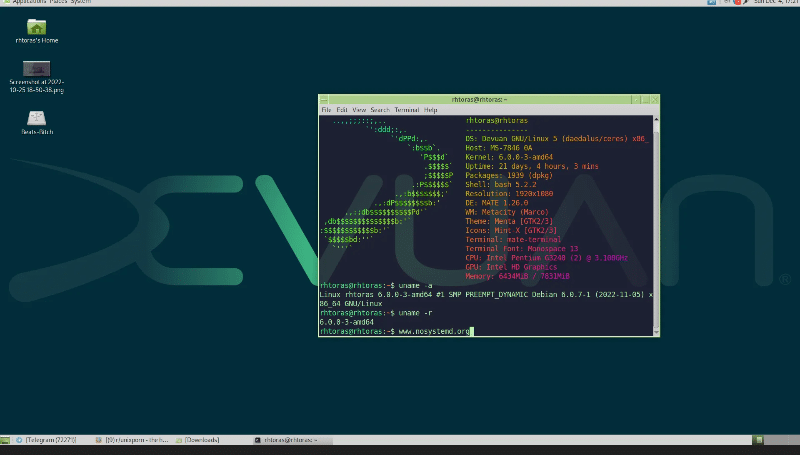Click the 'GPU: Intel HD Graphics' line
This screenshot has width=800, height=455.
[511, 267]
